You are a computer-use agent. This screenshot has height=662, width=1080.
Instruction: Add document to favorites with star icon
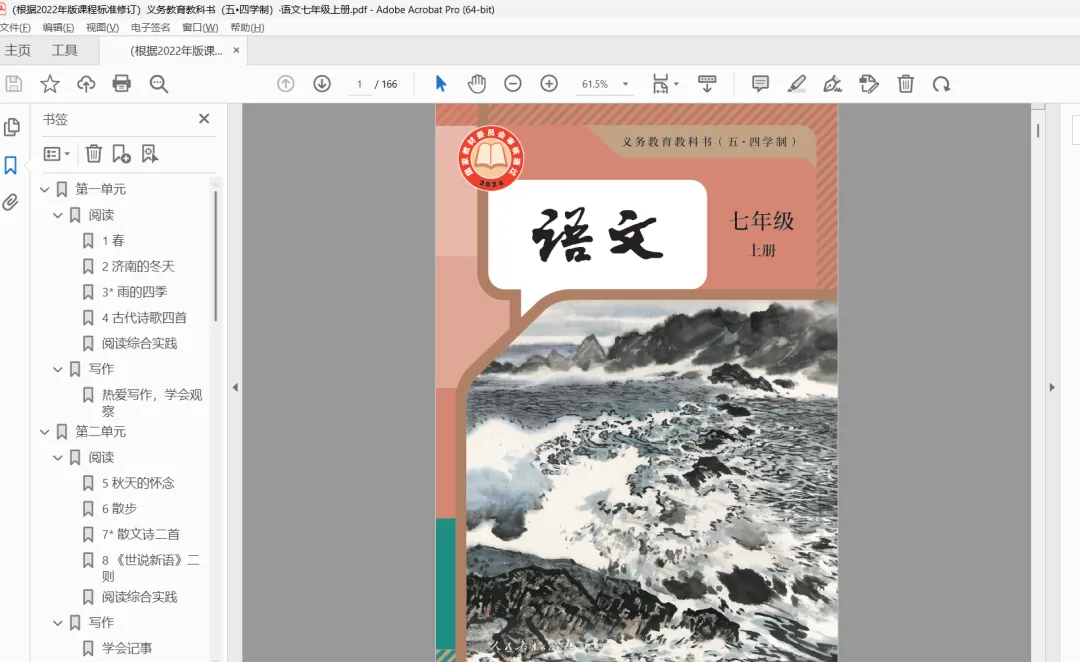(50, 84)
